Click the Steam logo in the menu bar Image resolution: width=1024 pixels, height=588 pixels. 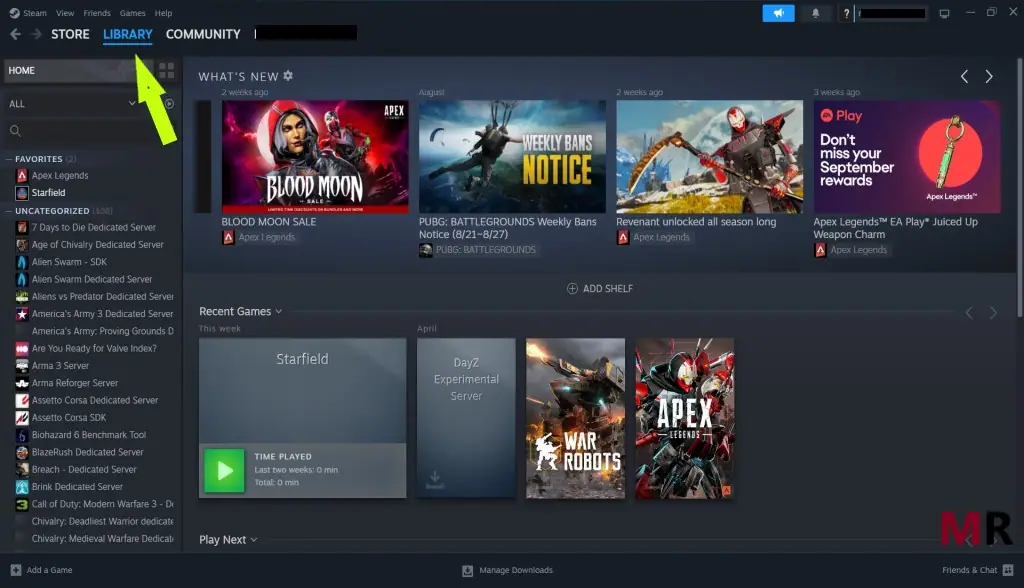(x=14, y=13)
